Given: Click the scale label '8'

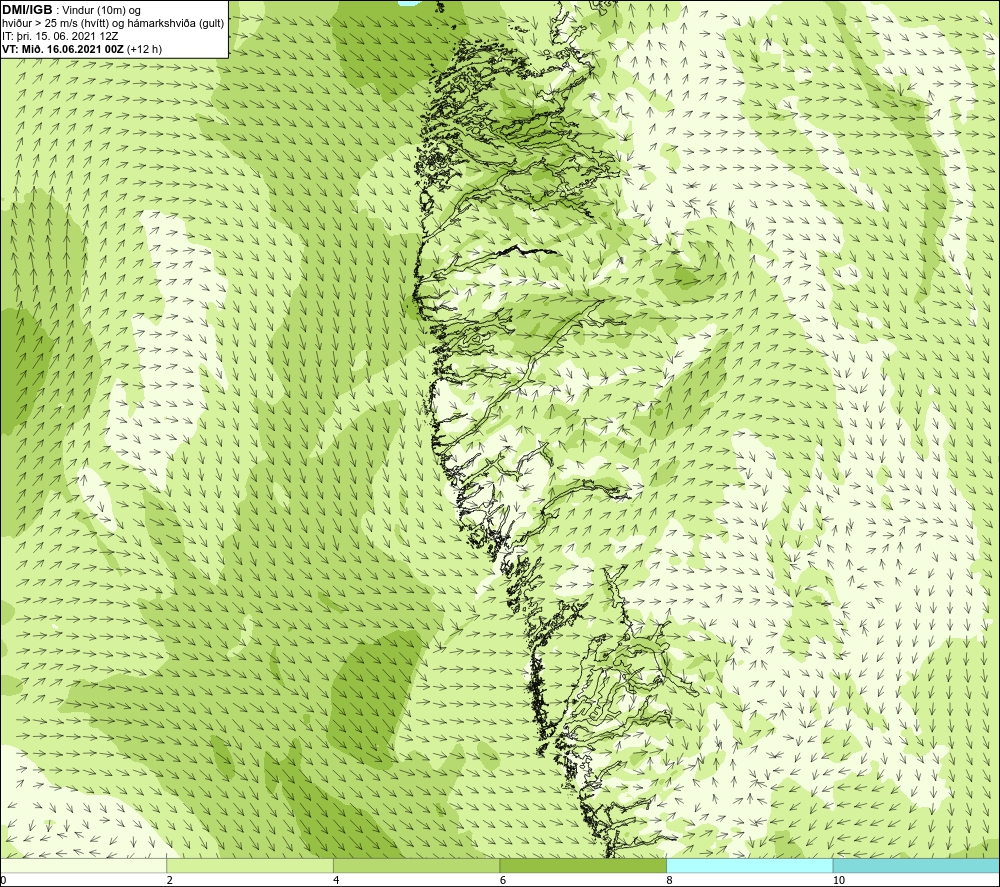Looking at the screenshot, I should pyautogui.click(x=669, y=880).
